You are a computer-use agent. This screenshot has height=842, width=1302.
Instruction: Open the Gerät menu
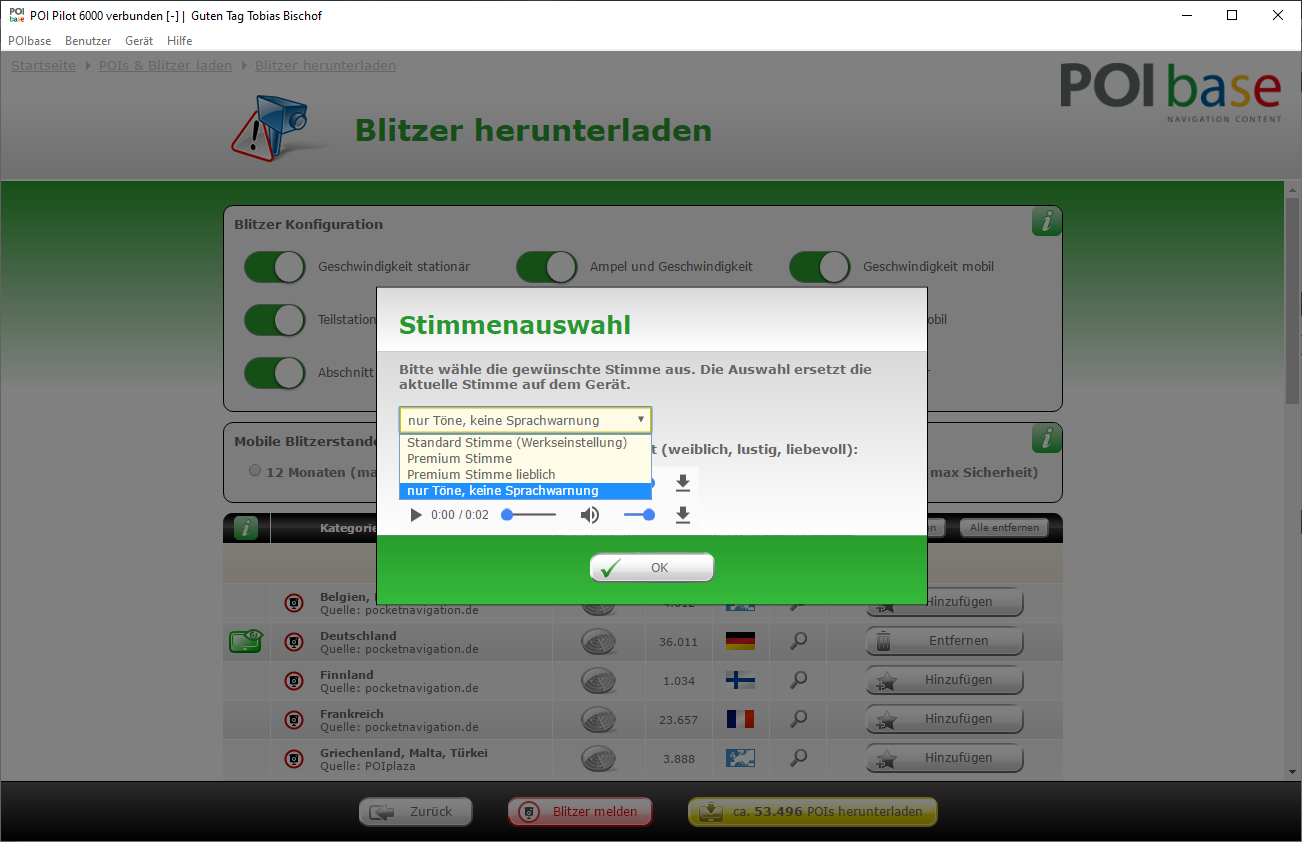click(139, 41)
